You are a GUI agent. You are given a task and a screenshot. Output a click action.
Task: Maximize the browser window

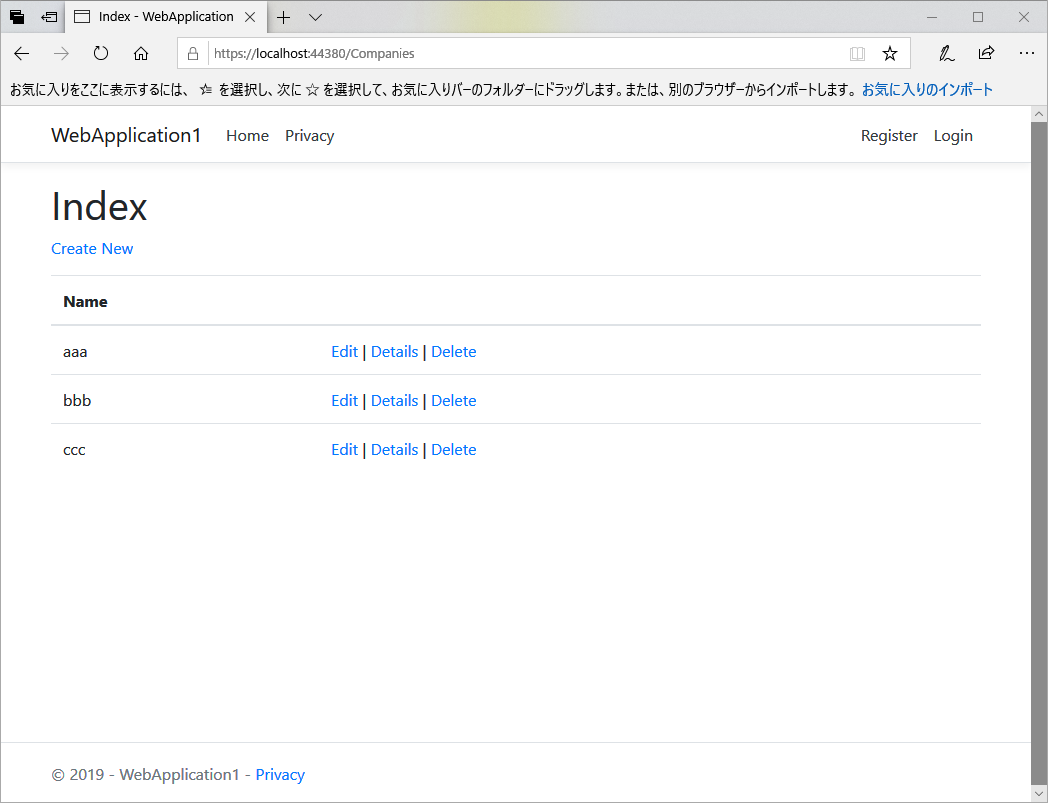click(x=978, y=17)
